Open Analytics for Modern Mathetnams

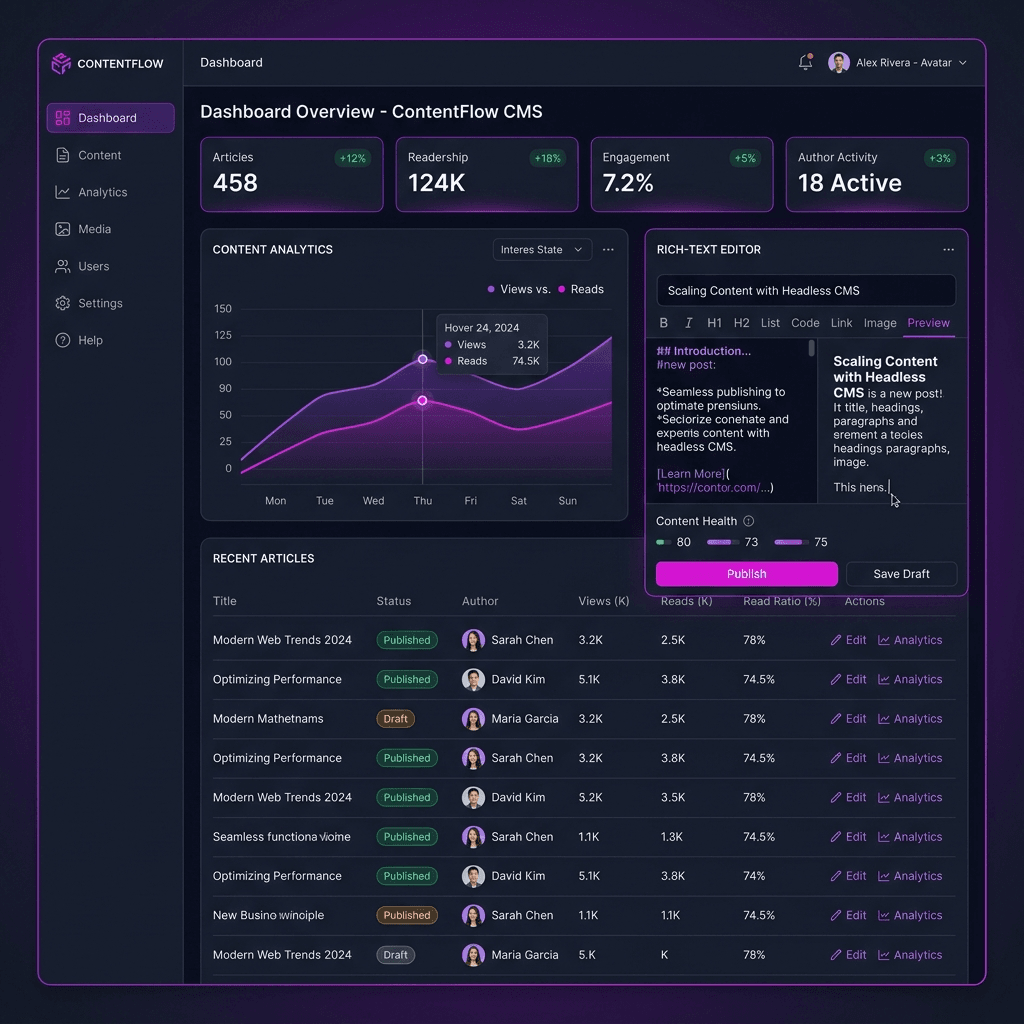point(910,718)
